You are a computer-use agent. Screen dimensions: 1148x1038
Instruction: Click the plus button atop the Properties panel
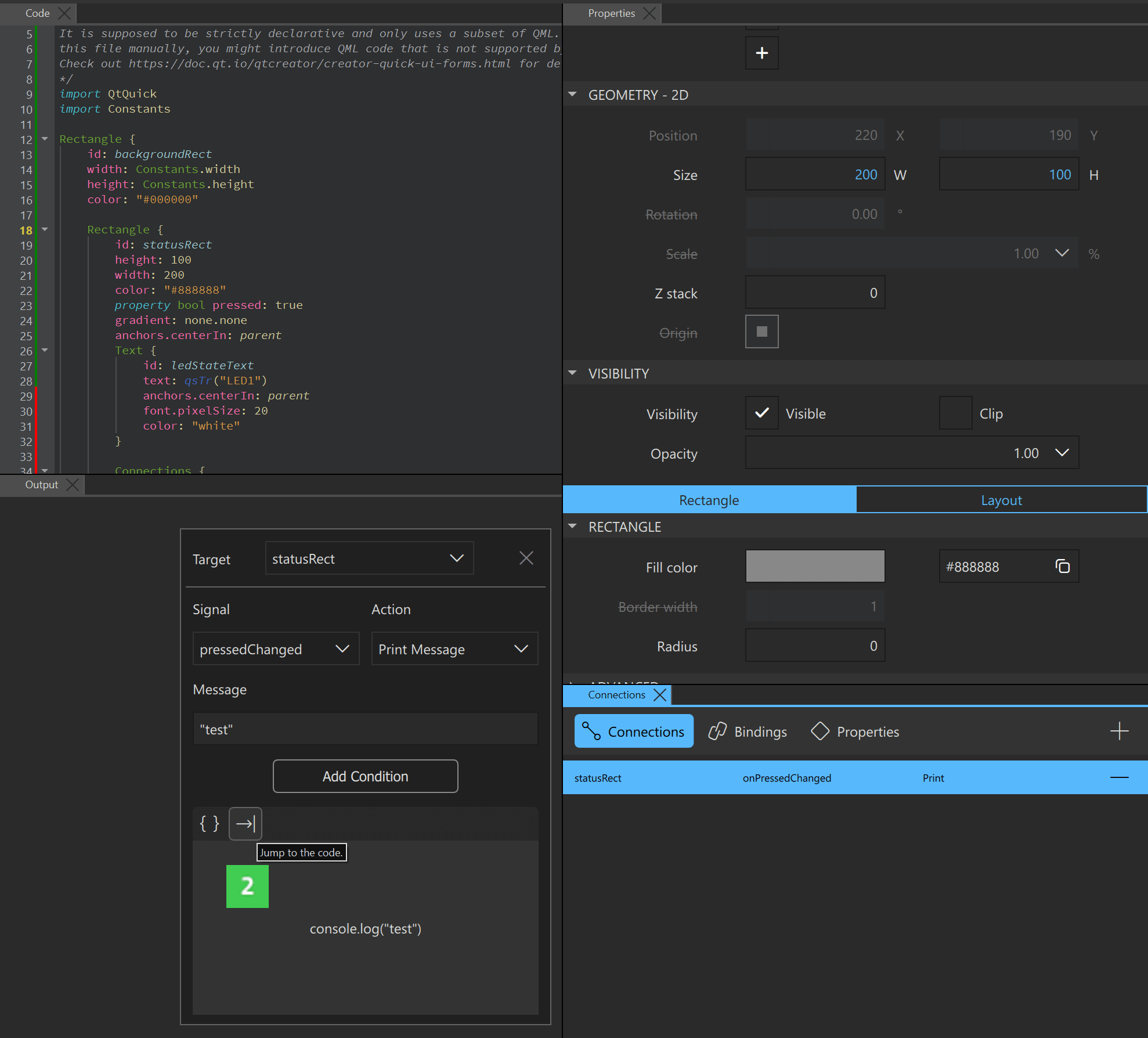click(761, 53)
